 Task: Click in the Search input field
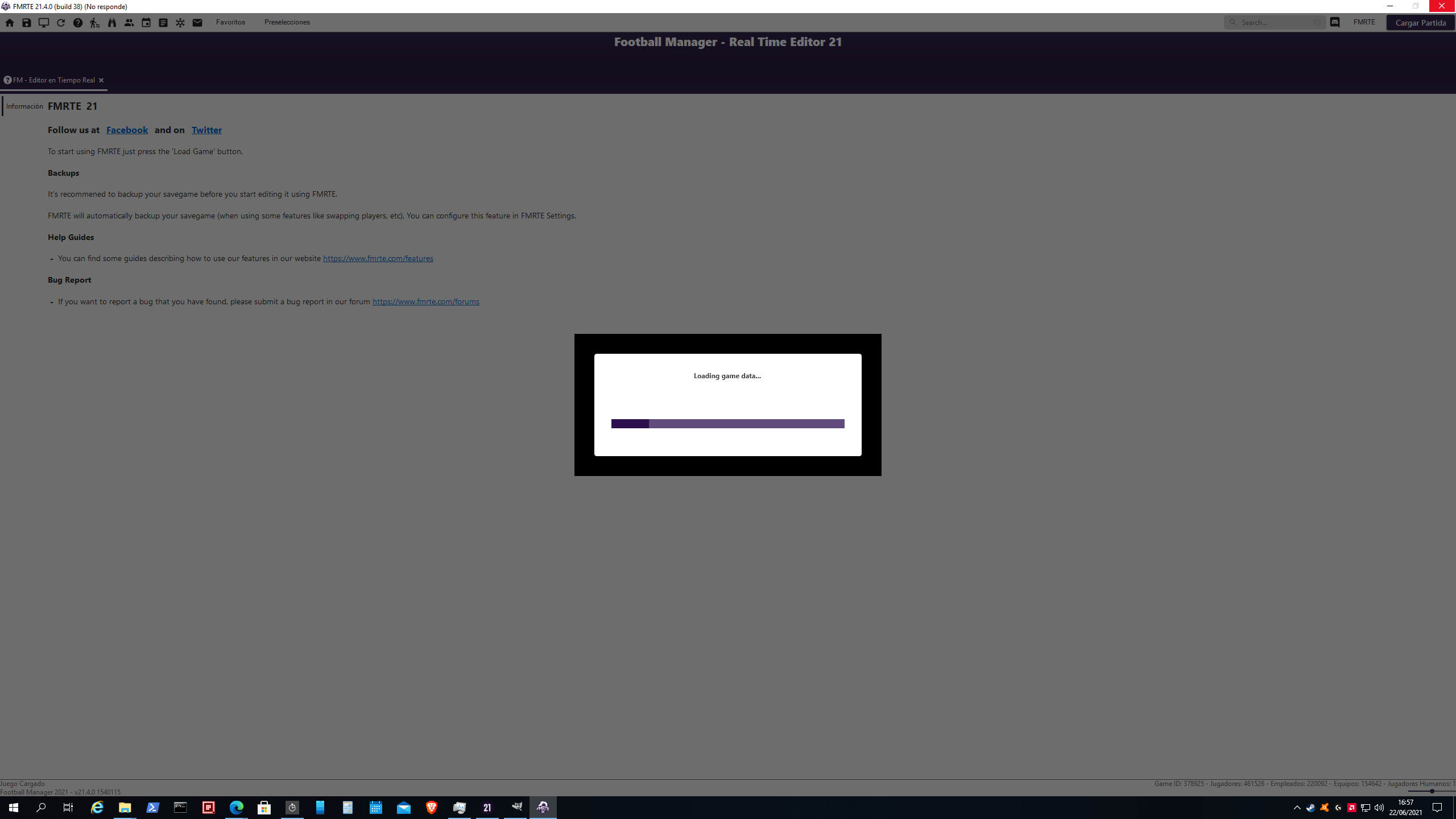click(x=1275, y=22)
